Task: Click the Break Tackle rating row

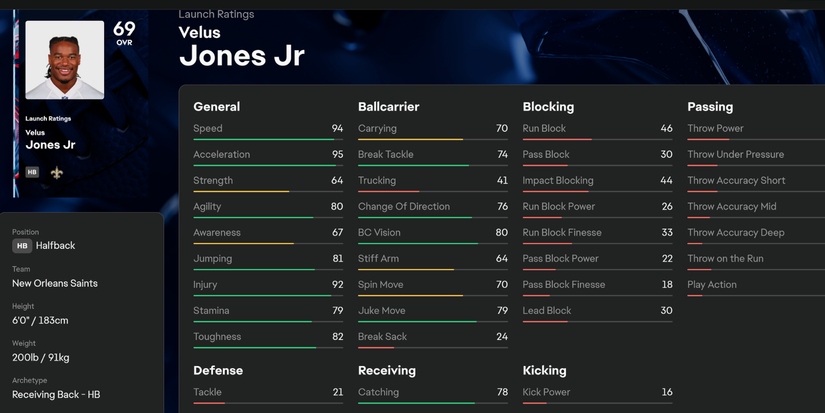Action: (x=432, y=155)
